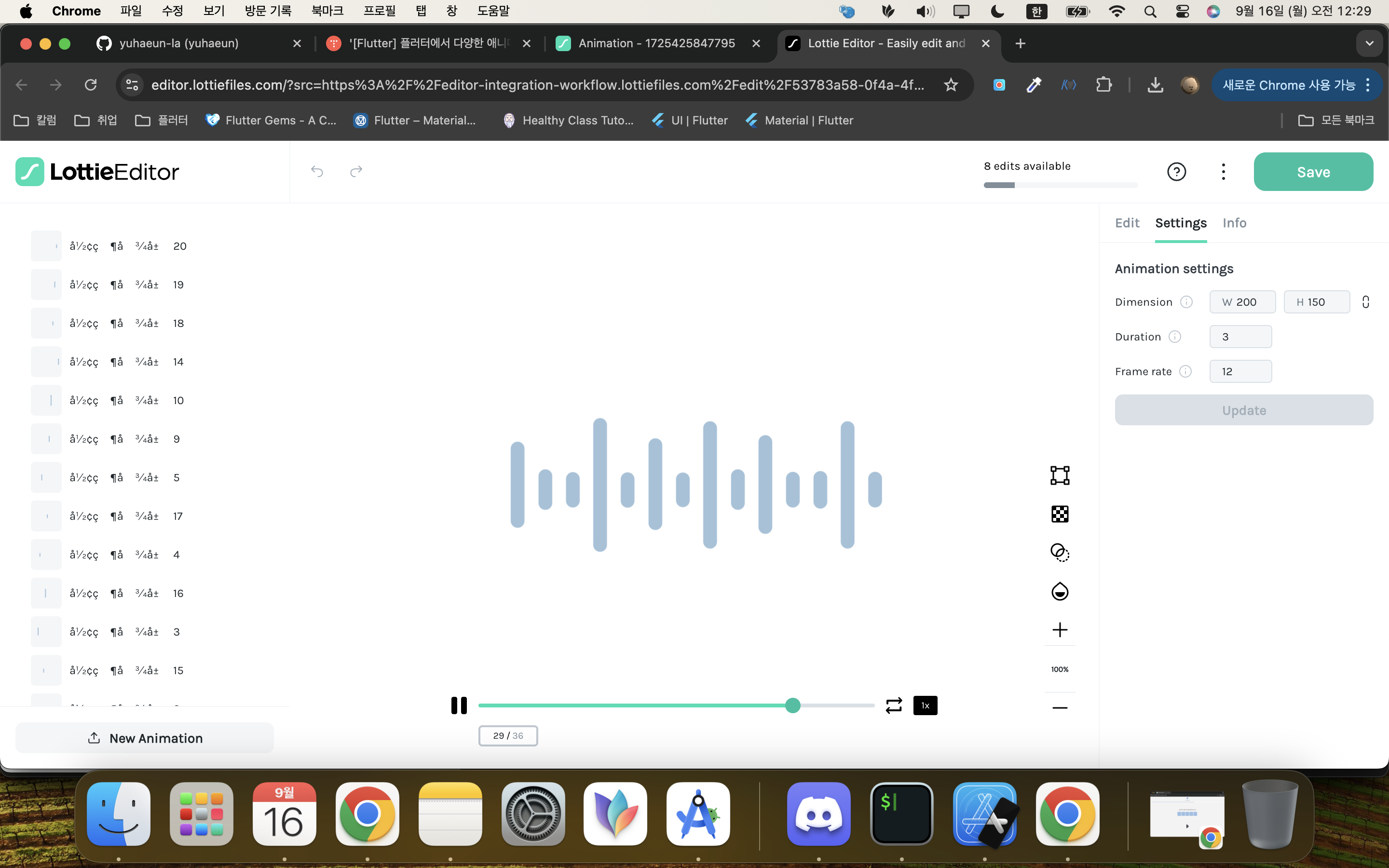The image size is (1389, 868).
Task: Click the overlapping circles onion icon
Action: (1060, 552)
